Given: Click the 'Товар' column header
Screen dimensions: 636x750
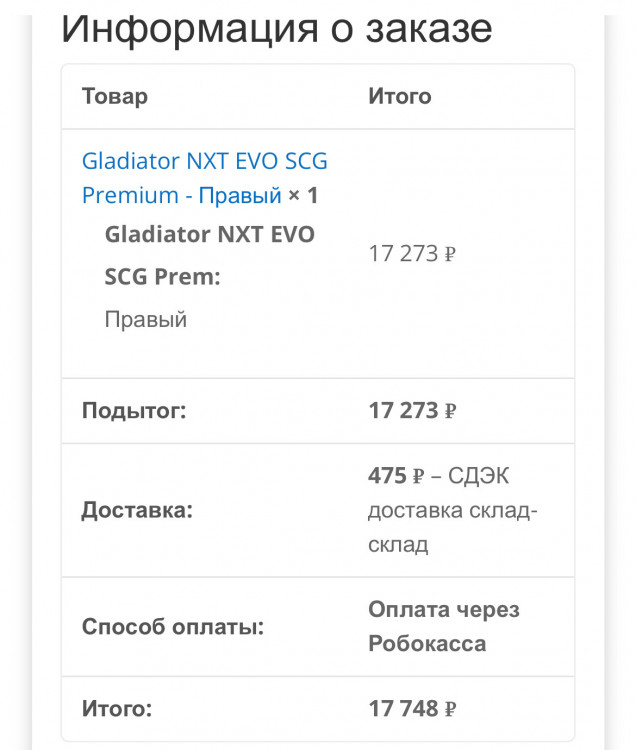Looking at the screenshot, I should coord(114,97).
